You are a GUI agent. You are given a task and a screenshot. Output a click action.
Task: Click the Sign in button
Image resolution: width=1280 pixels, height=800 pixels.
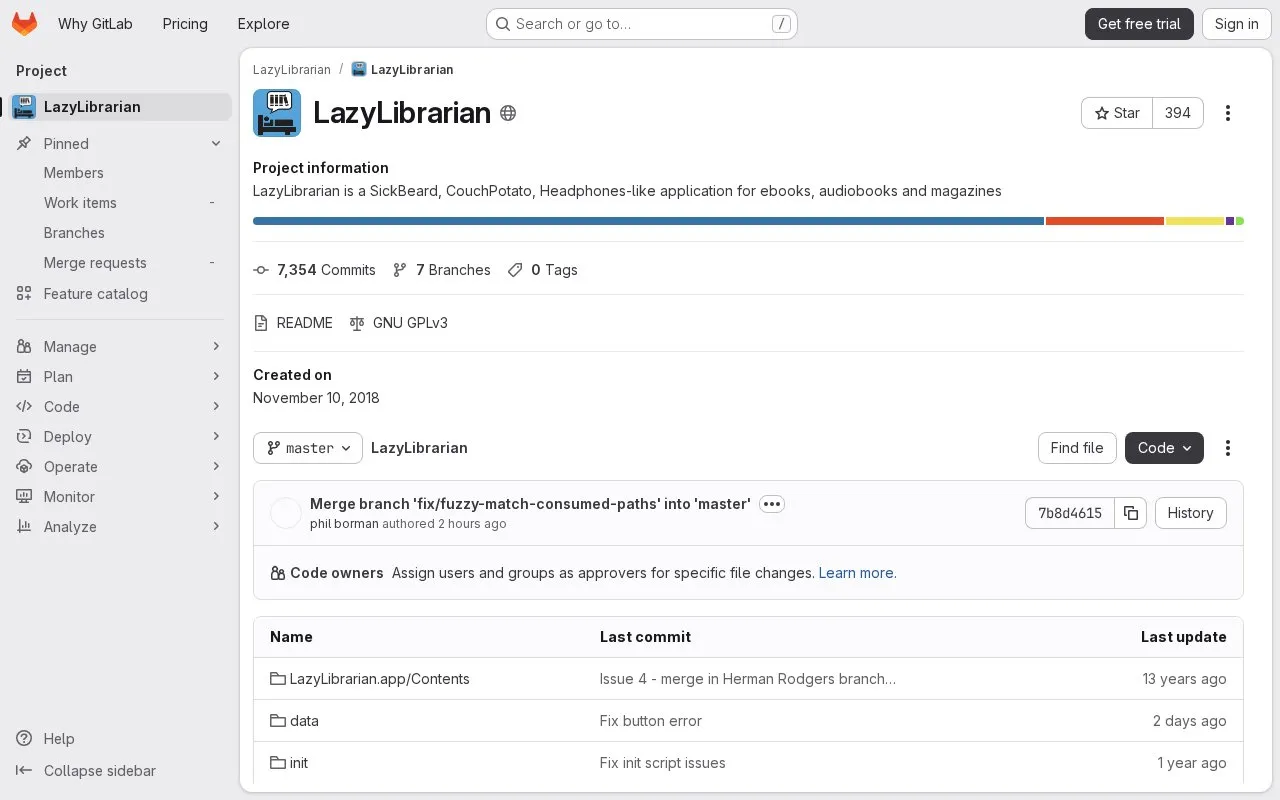pyautogui.click(x=1236, y=24)
